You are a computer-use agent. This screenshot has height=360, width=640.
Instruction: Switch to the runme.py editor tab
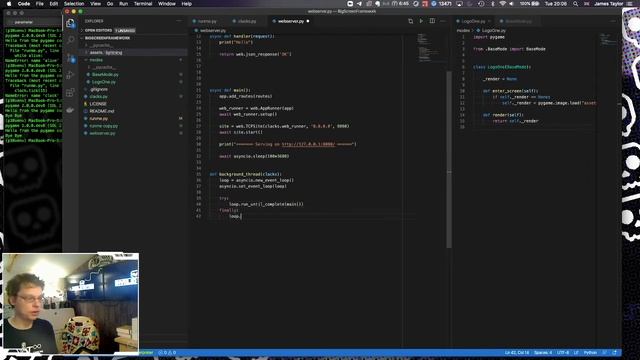coord(207,21)
